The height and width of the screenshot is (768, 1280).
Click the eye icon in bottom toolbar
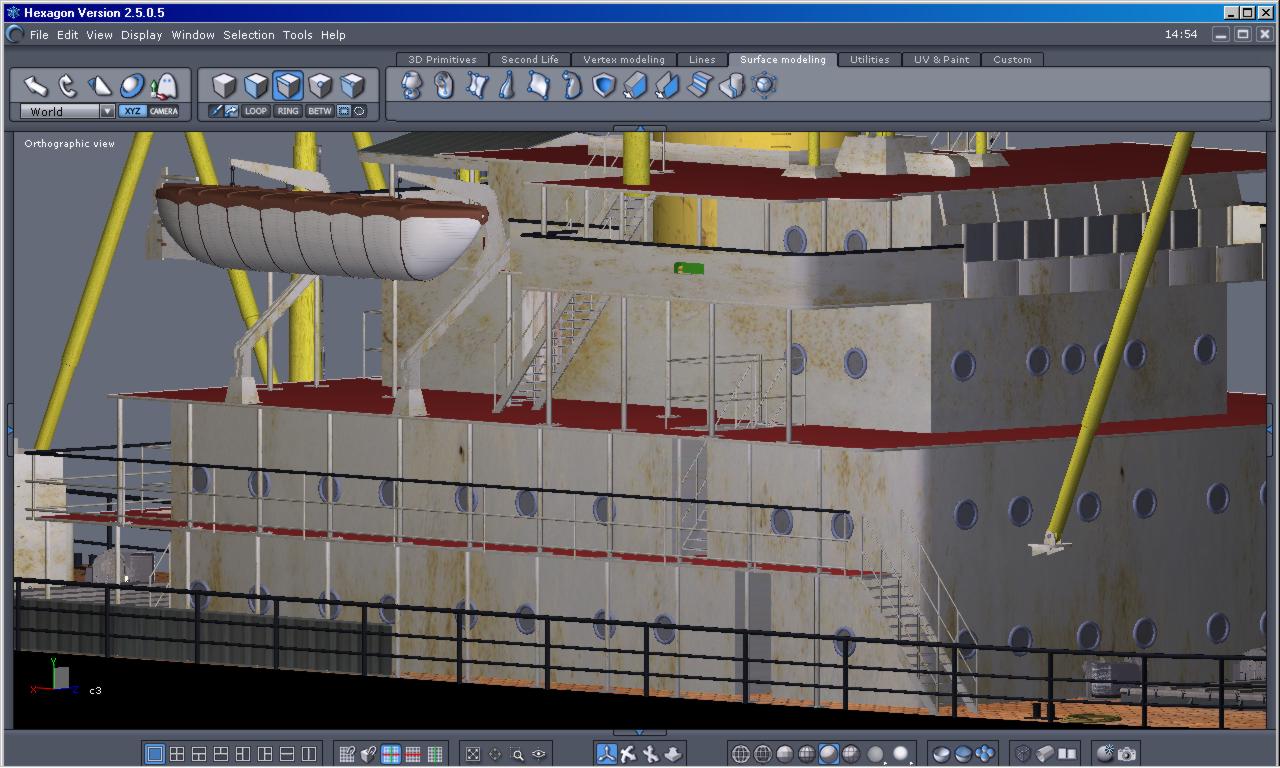pyautogui.click(x=539, y=754)
